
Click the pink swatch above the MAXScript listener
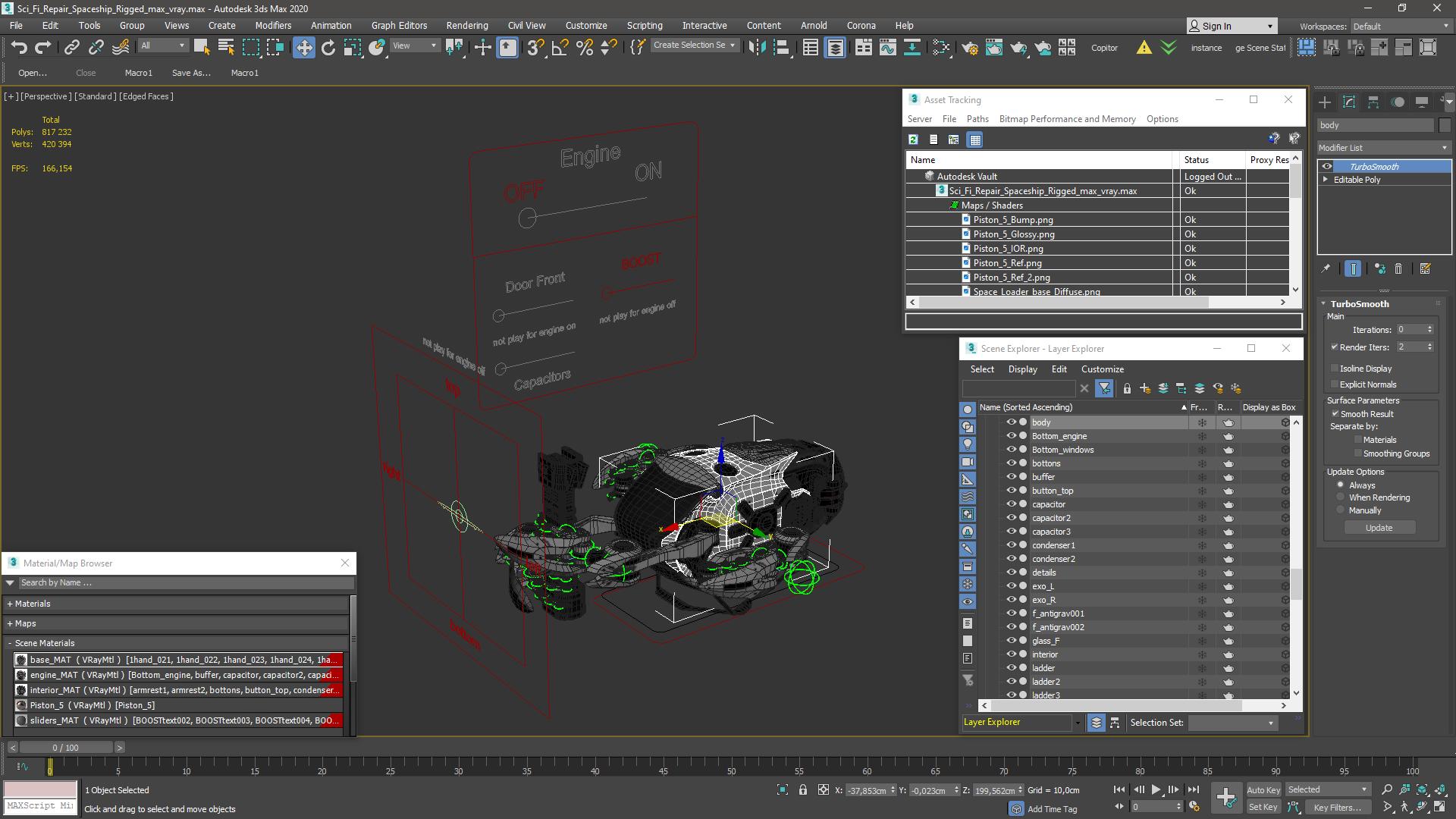point(40,789)
